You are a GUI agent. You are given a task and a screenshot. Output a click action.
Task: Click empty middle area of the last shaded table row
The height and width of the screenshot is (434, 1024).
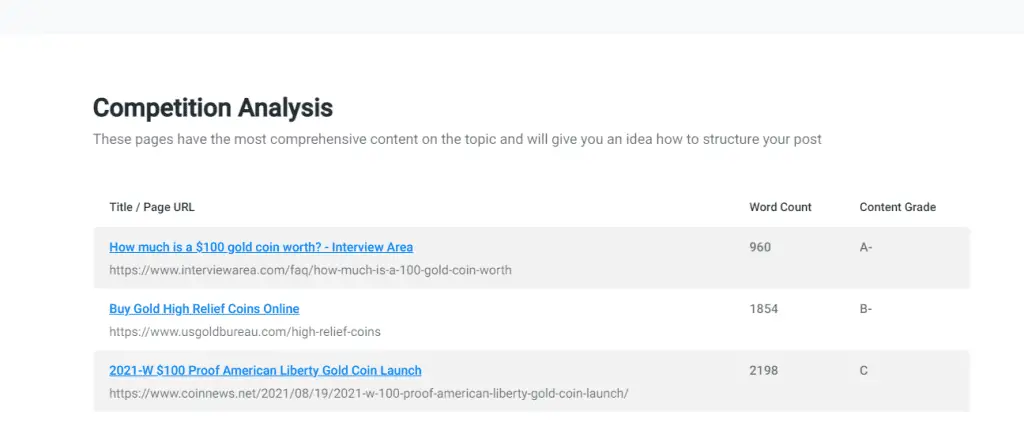[680, 381]
